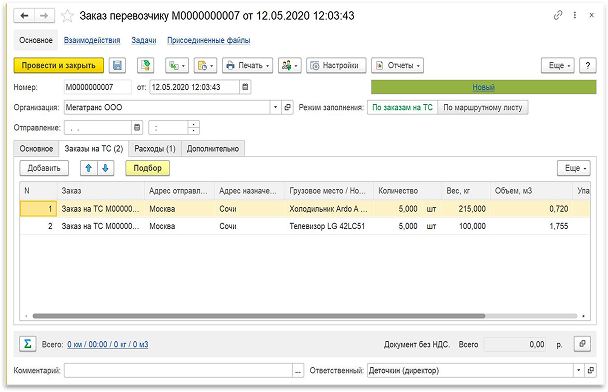
Task: Click the Добавить button
Action: point(44,168)
